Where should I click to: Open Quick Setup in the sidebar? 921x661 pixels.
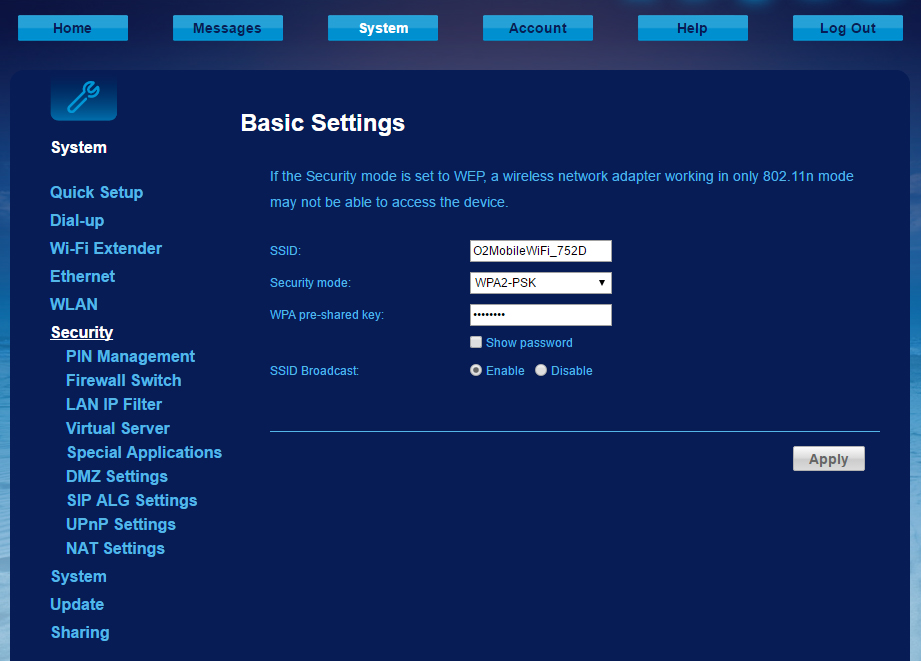pos(96,192)
